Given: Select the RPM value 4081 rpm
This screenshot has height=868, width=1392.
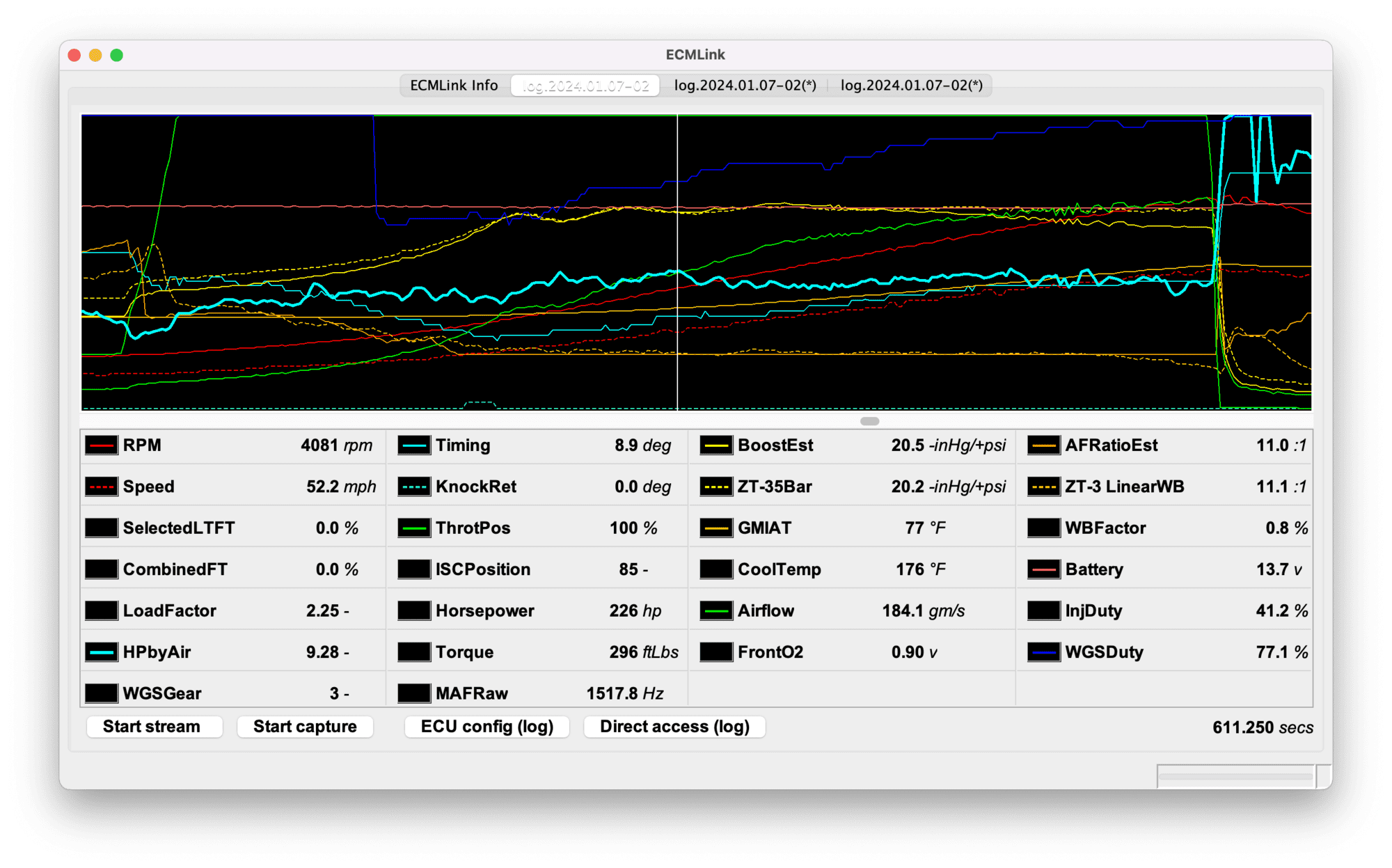Looking at the screenshot, I should (x=336, y=445).
